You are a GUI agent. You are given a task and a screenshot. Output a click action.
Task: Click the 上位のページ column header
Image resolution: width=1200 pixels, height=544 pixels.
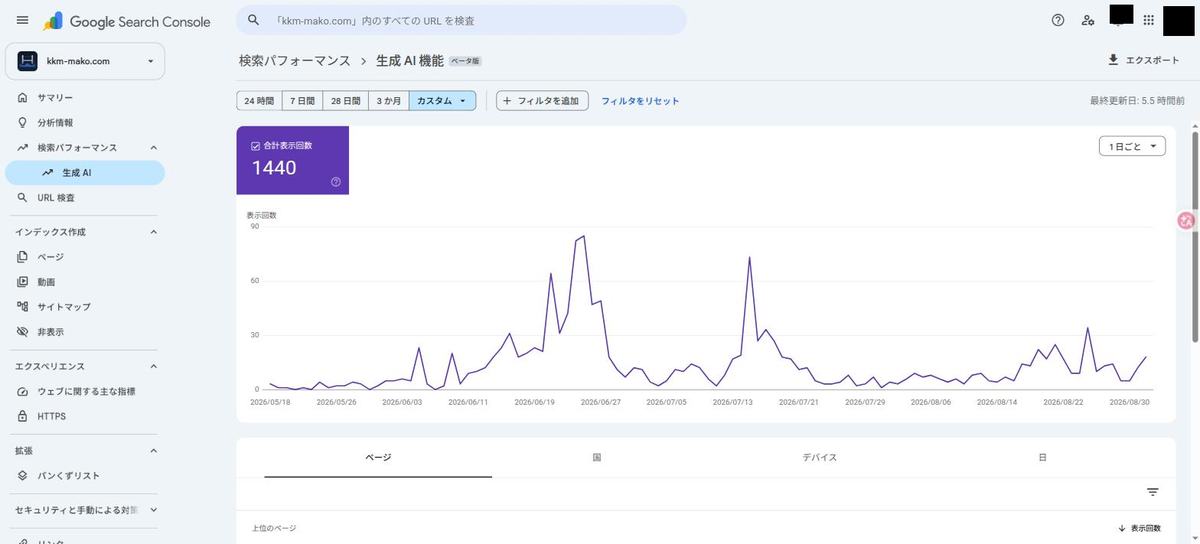tap(273, 528)
